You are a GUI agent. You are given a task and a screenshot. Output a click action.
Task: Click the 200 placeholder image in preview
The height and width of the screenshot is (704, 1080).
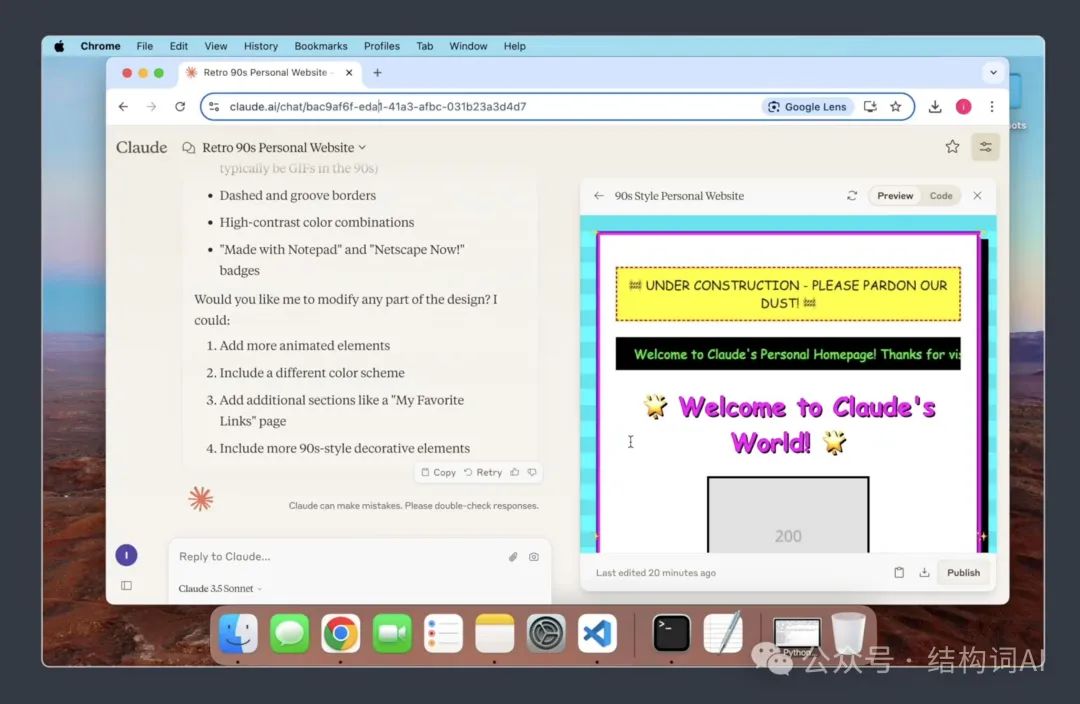[788, 515]
